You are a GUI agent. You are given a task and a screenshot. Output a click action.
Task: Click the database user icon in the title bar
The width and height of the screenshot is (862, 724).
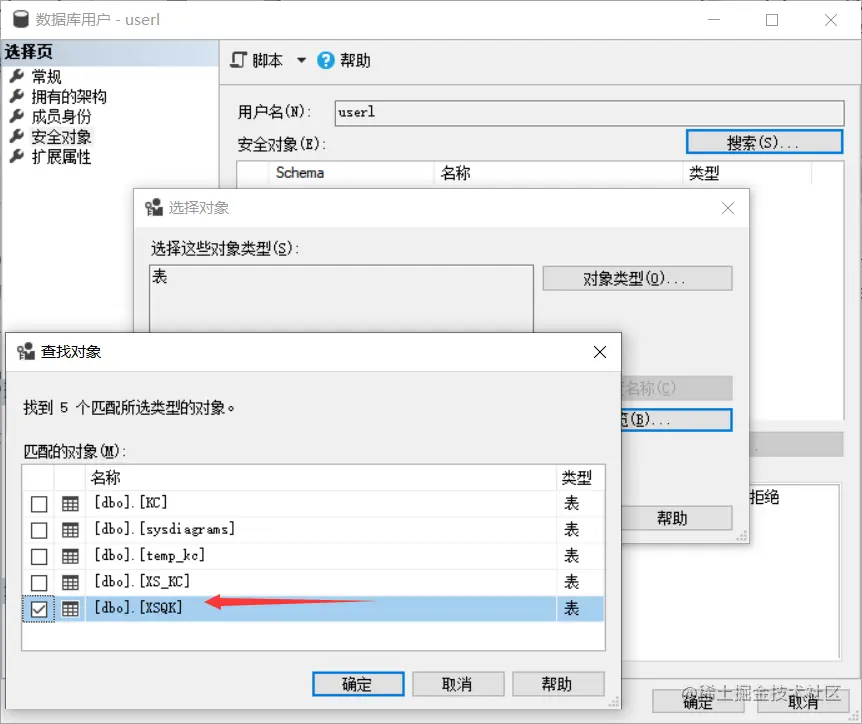tap(20, 19)
